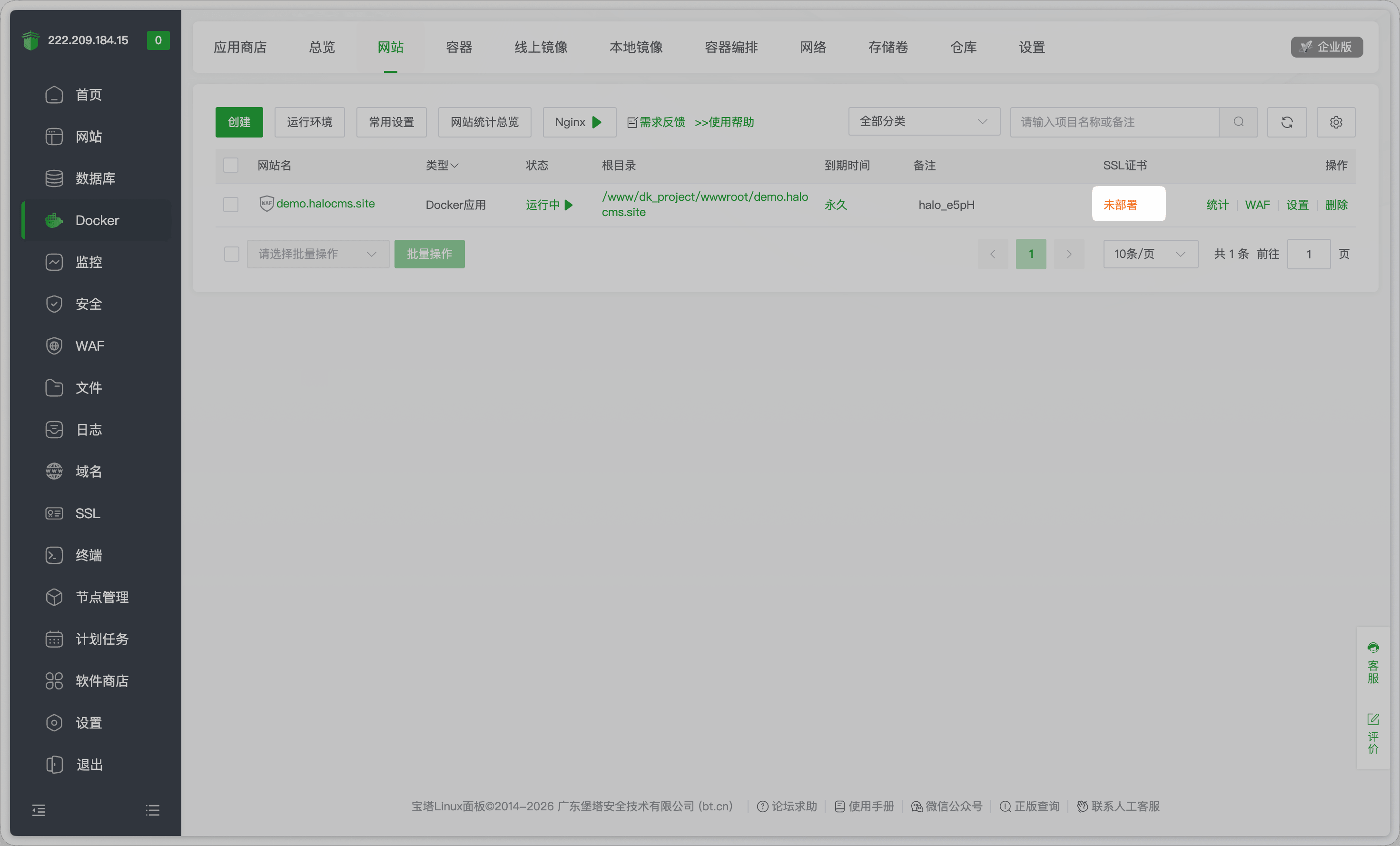
Task: Expand the 请选择批量操作 dropdown
Action: point(317,254)
